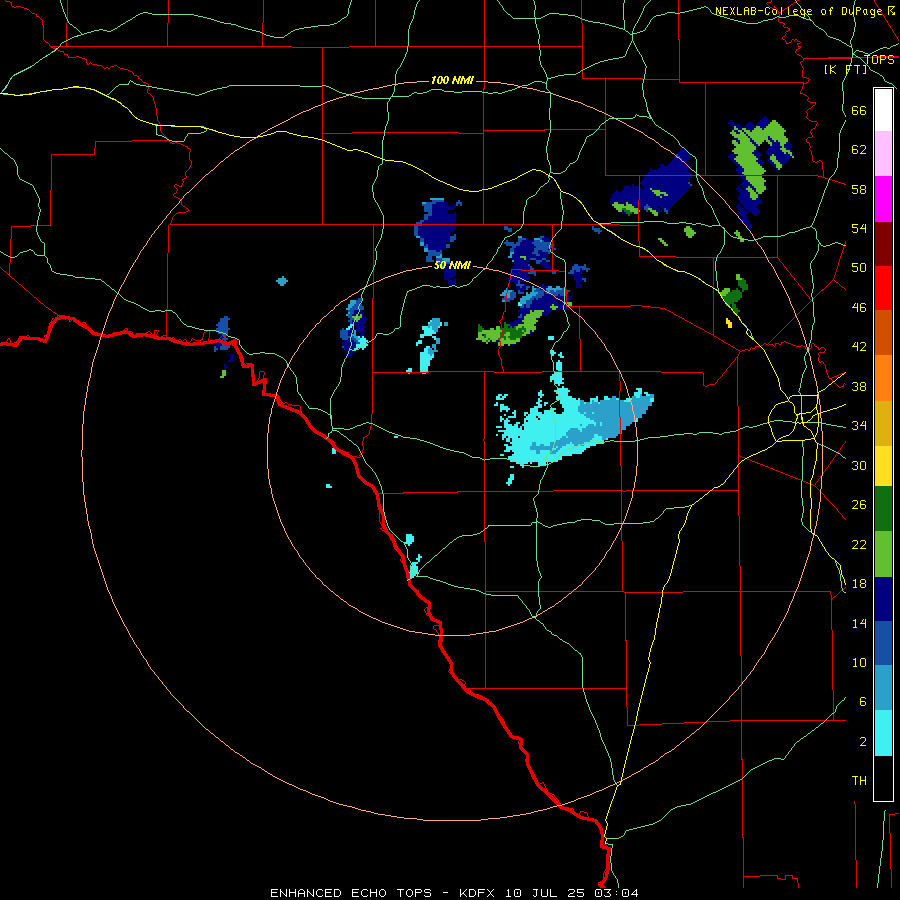Click the 34 value on legend
Viewport: 900px width, 900px height.
pos(859,426)
